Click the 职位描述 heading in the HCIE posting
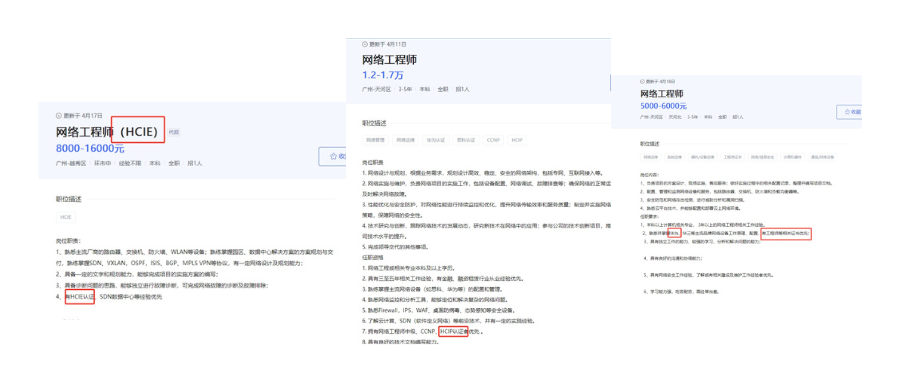This screenshot has width=900, height=383. [x=68, y=199]
